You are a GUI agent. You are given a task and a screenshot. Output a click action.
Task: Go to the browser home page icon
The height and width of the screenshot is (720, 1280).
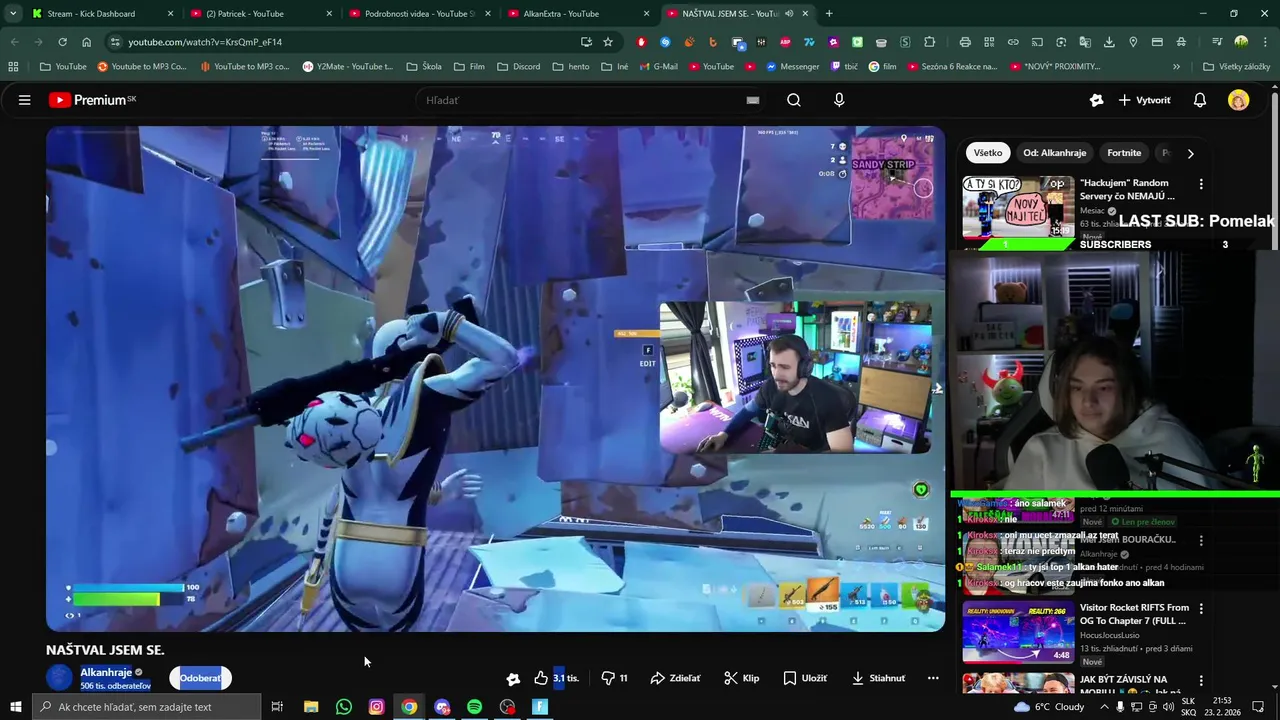[x=87, y=42]
